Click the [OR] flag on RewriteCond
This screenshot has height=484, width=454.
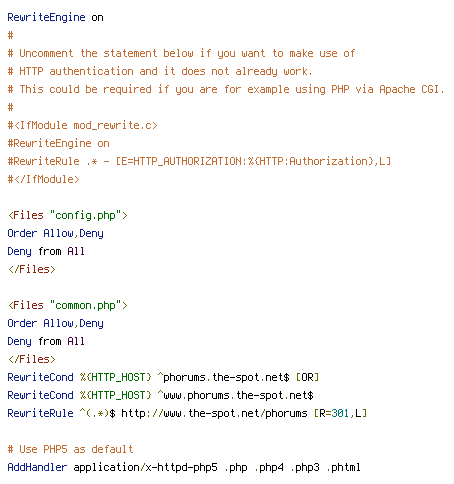(x=307, y=377)
